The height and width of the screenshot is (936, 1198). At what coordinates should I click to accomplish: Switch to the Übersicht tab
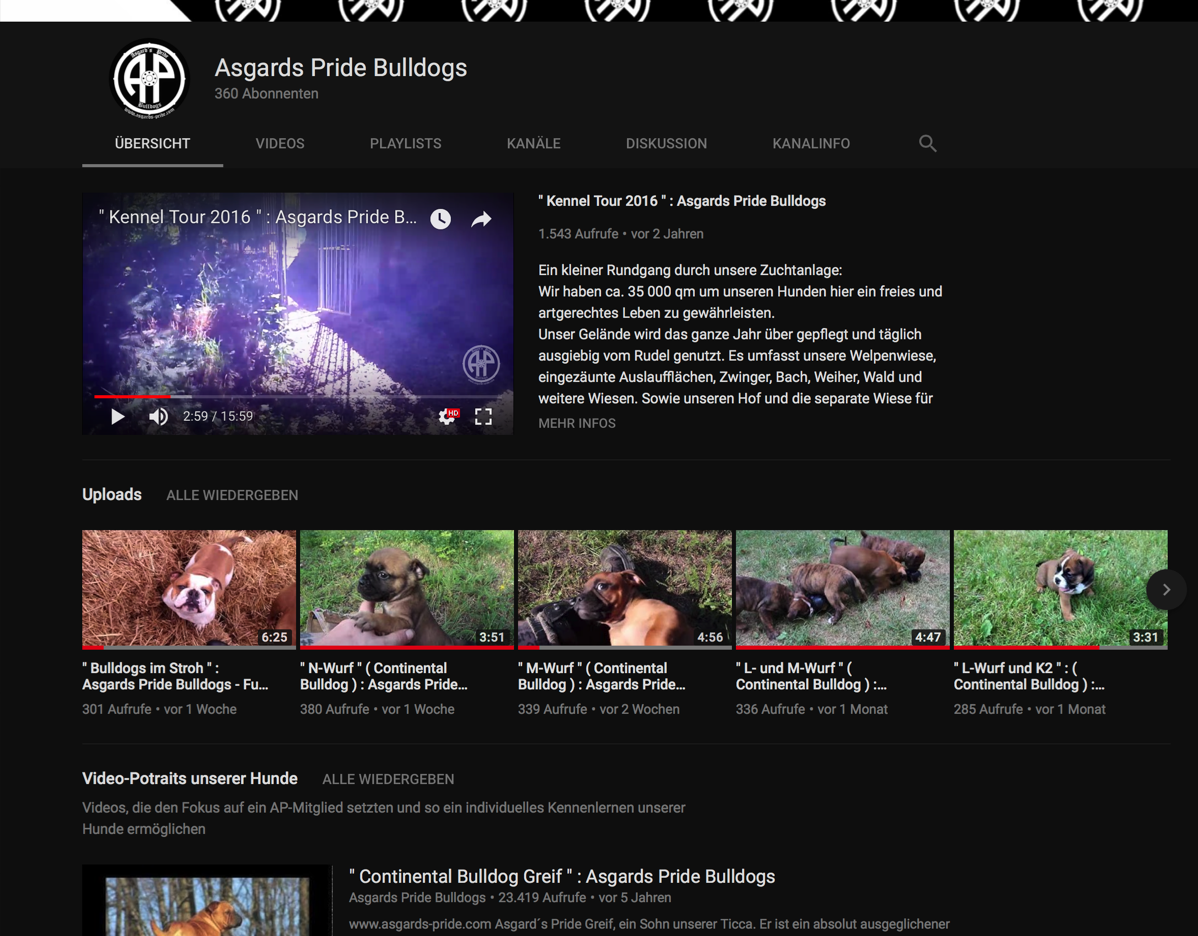152,143
